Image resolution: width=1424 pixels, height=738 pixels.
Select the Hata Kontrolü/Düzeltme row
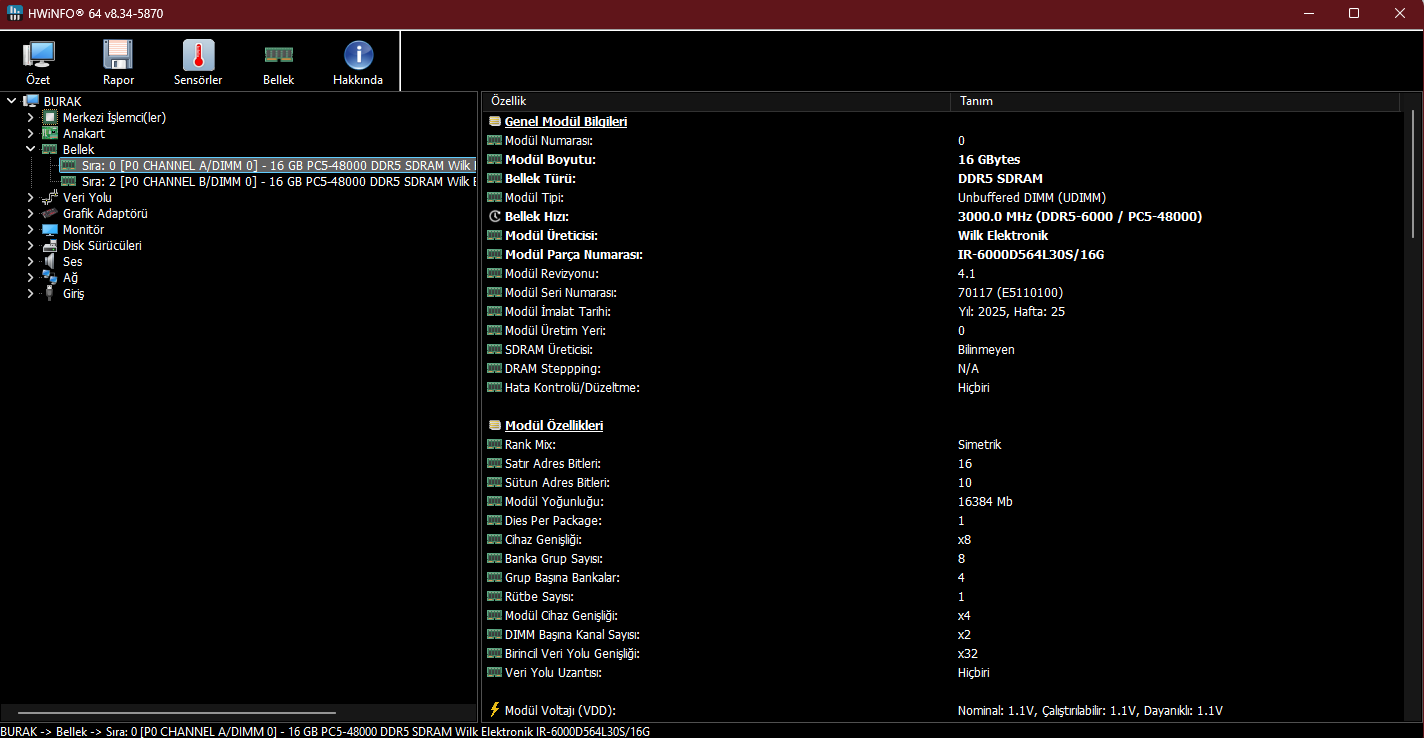[x=943, y=387]
